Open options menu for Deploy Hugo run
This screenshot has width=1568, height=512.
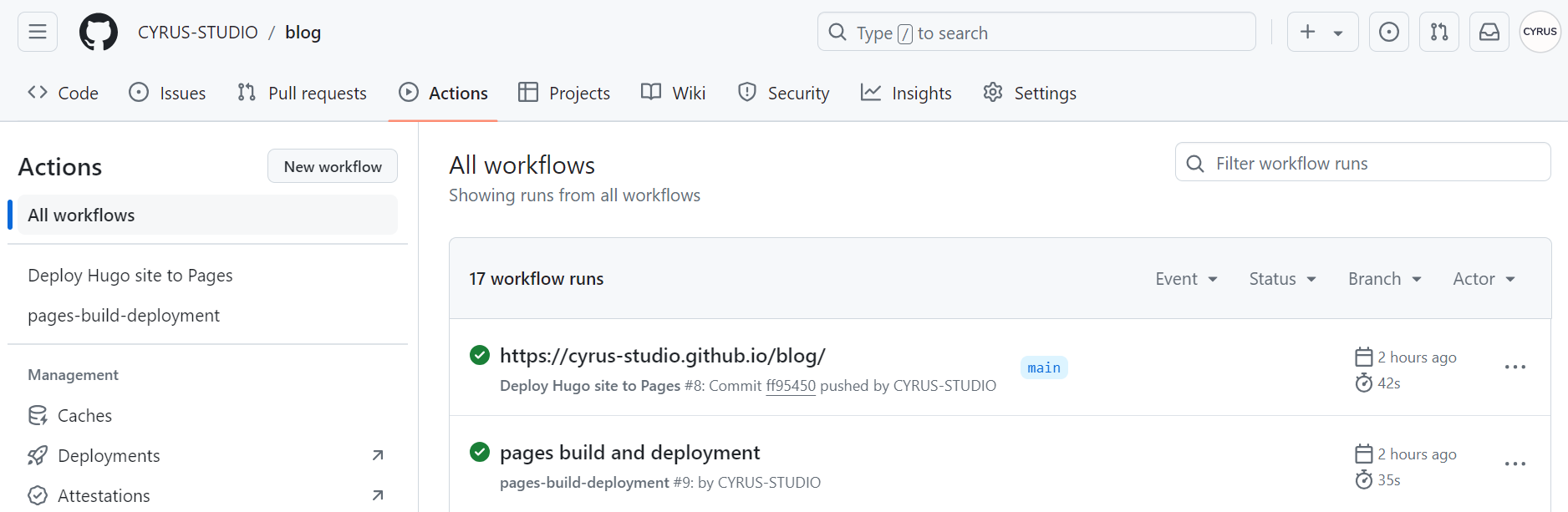click(x=1515, y=368)
